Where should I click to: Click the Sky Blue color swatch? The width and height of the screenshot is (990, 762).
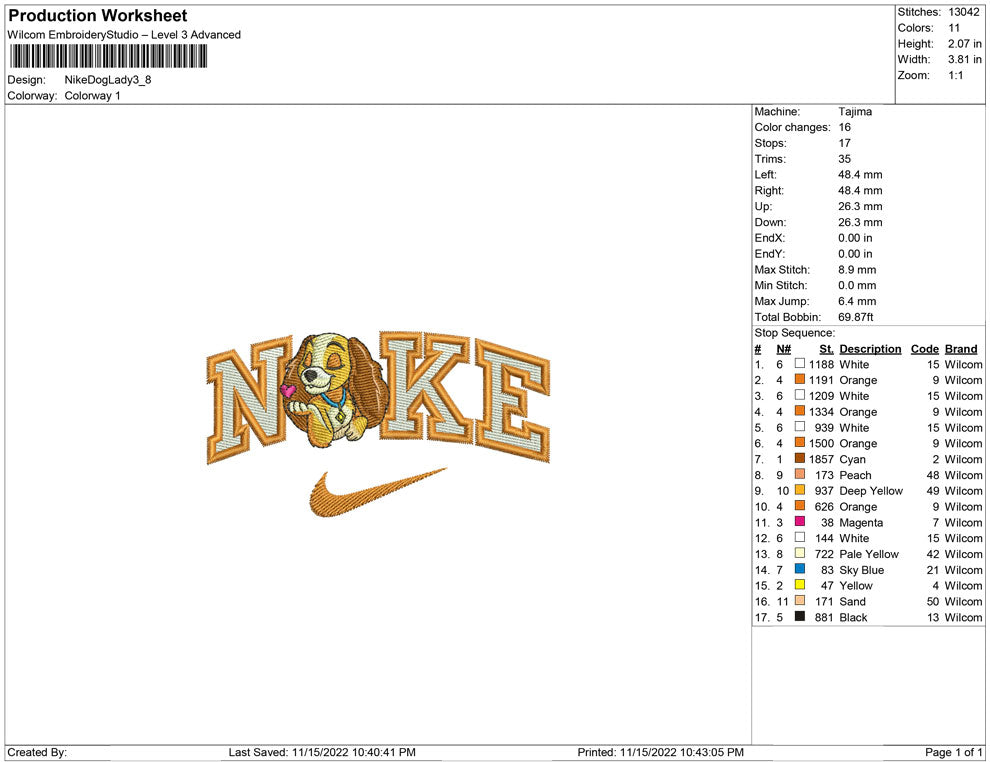pos(799,569)
